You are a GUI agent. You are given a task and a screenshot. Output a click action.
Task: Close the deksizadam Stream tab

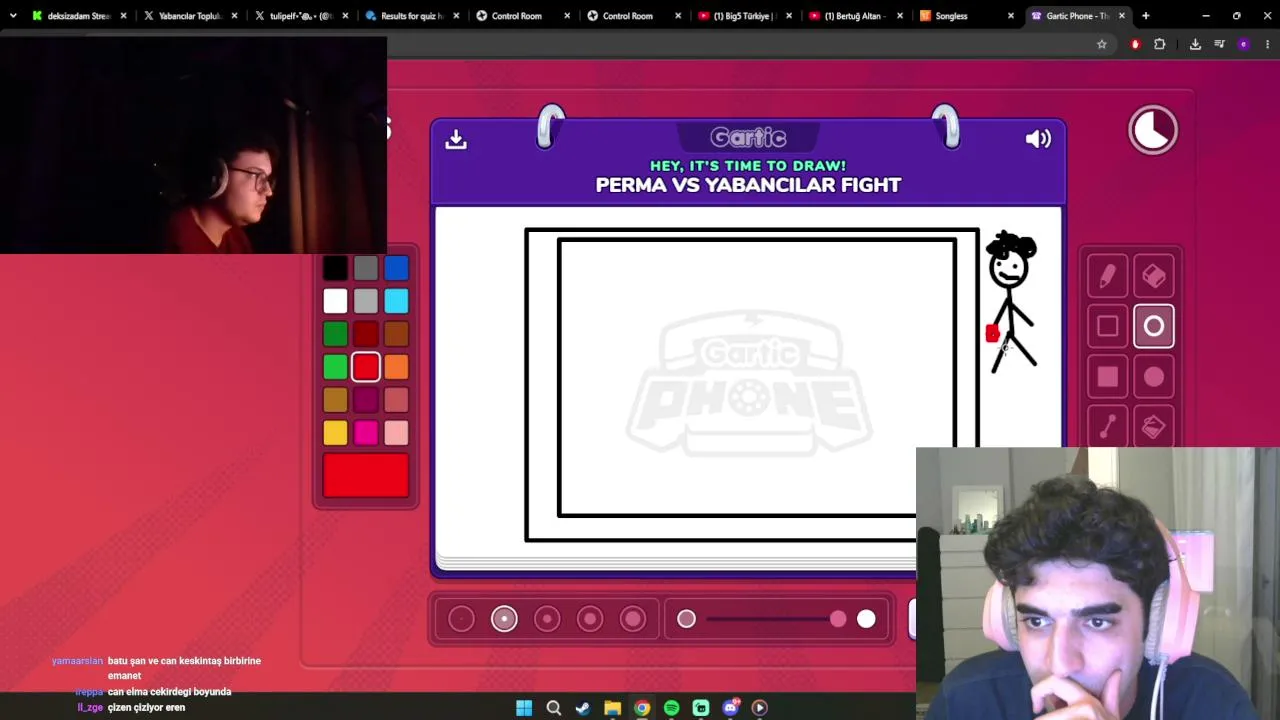123,16
